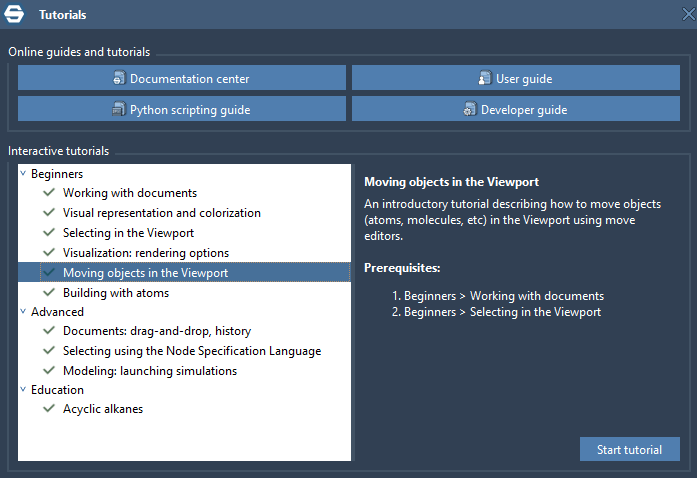Image resolution: width=697 pixels, height=478 pixels.
Task: Click checkmark beside Moving objects in the Viewport
Action: click(x=49, y=272)
